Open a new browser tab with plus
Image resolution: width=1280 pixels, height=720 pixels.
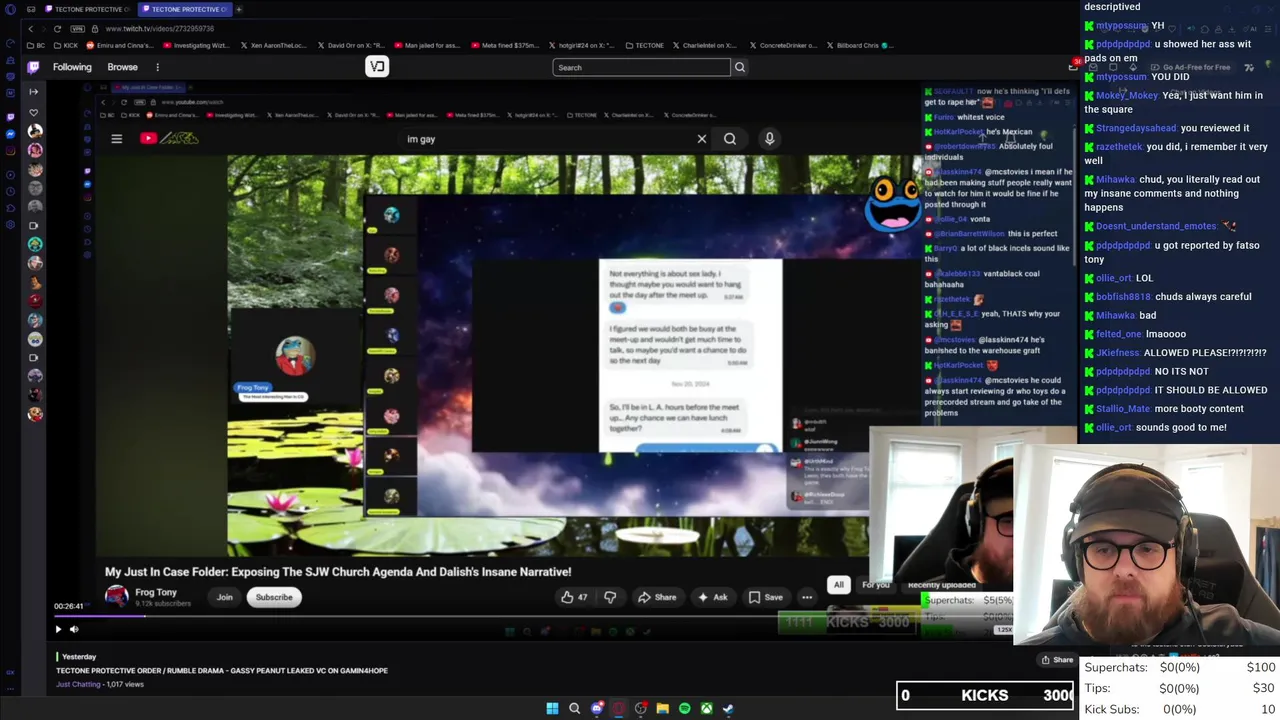239,9
